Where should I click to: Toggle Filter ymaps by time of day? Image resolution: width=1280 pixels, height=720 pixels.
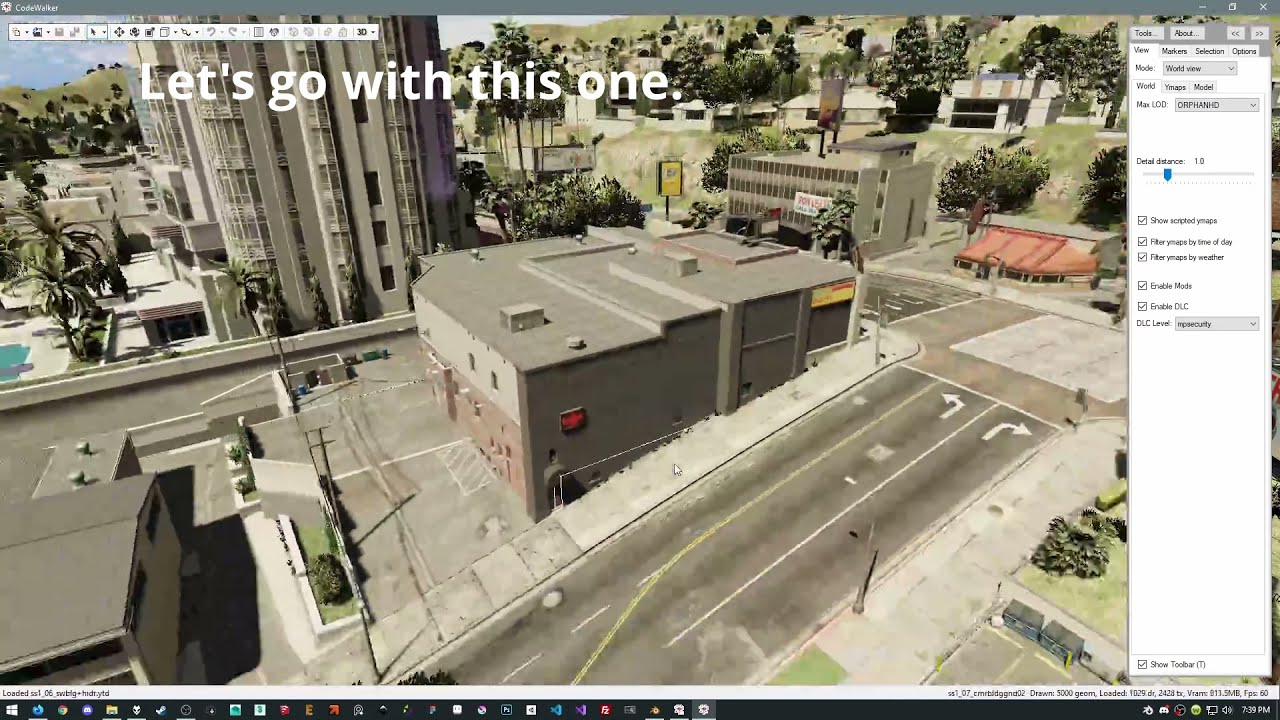[1142, 242]
